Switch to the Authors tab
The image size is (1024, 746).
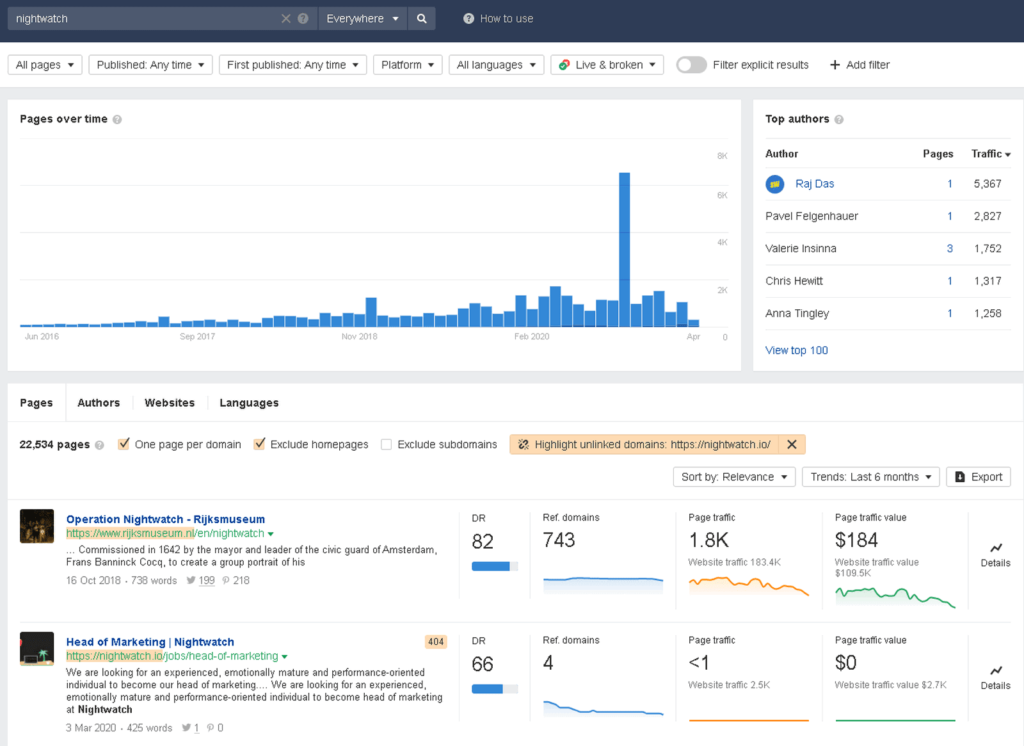[98, 403]
